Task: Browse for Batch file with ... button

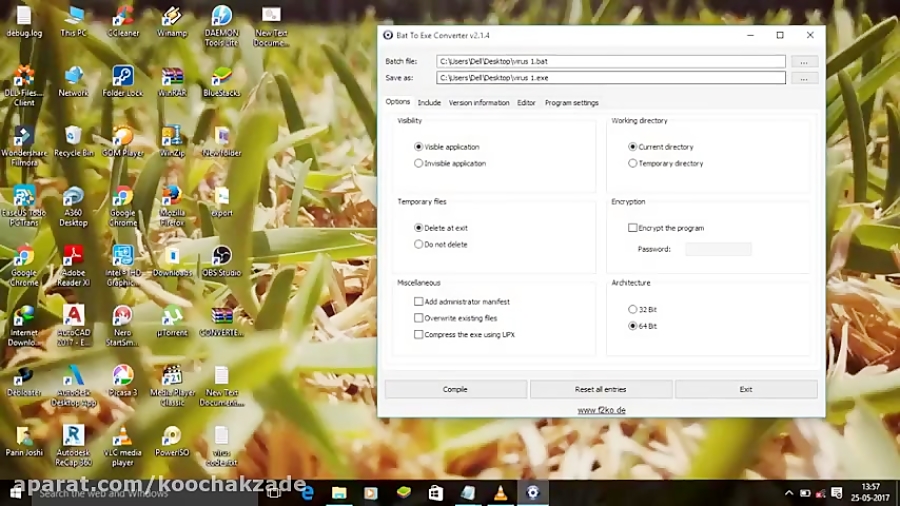Action: point(804,61)
